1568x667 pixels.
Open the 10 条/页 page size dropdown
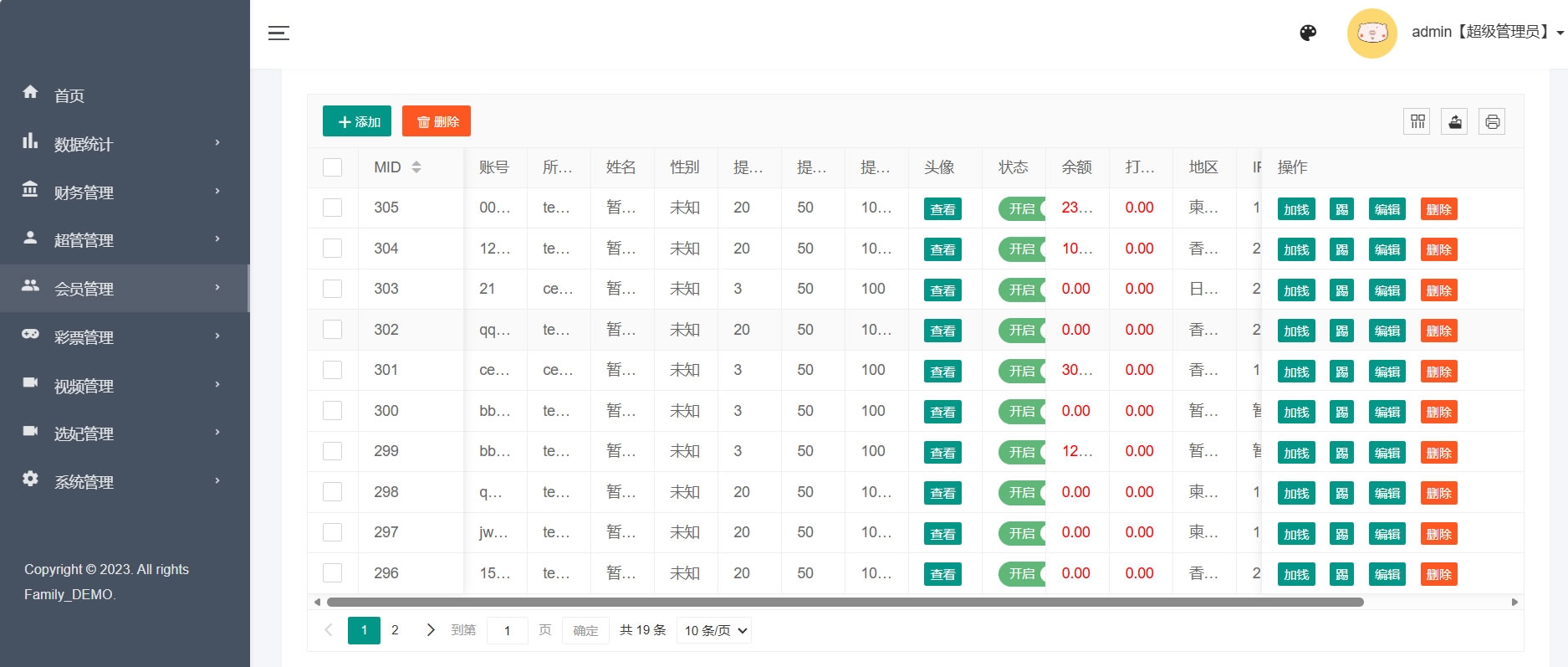[x=714, y=630]
